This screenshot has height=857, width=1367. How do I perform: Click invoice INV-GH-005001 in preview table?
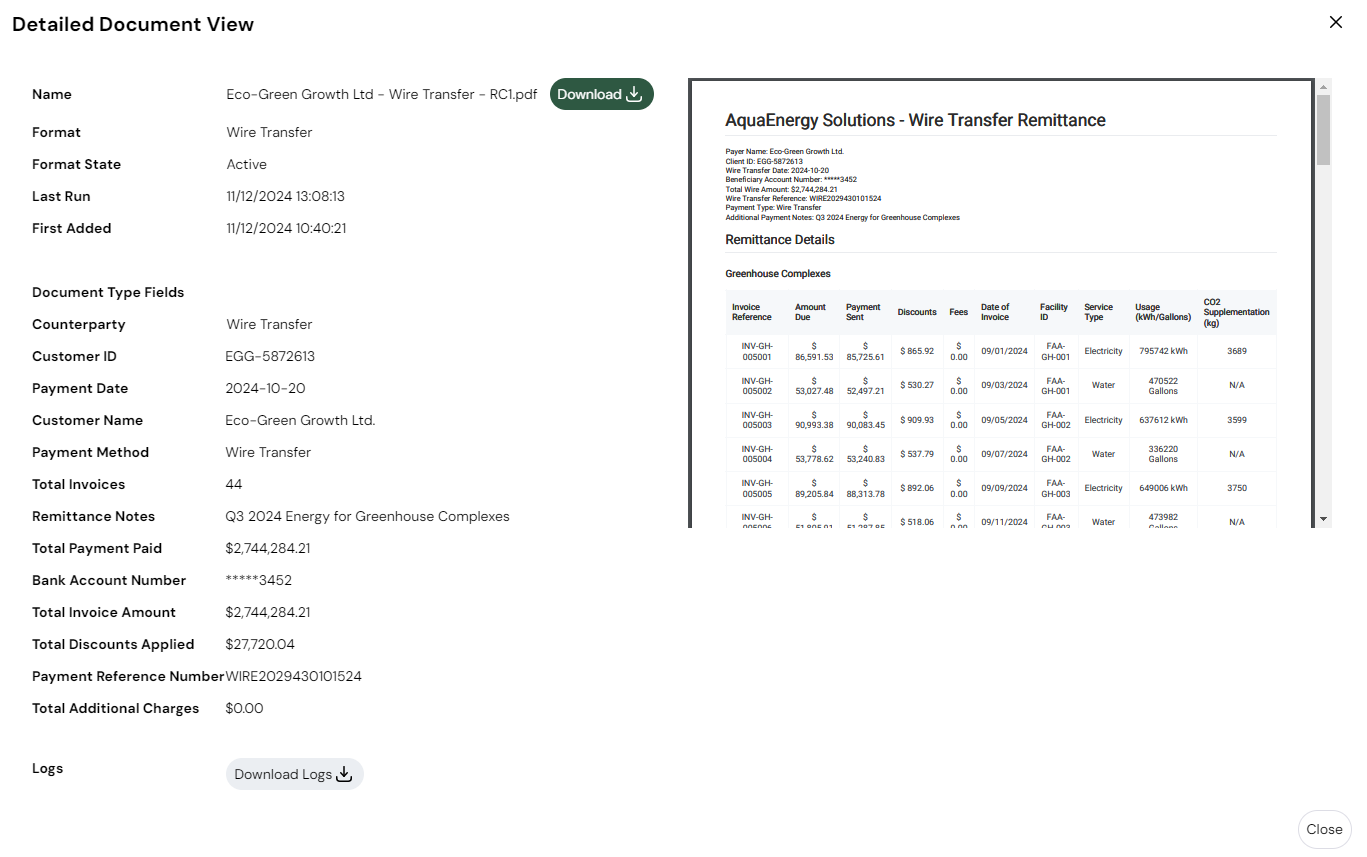coord(757,351)
